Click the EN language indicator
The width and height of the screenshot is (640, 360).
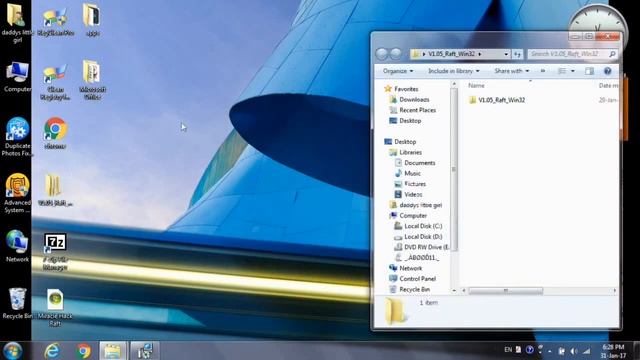(508, 350)
